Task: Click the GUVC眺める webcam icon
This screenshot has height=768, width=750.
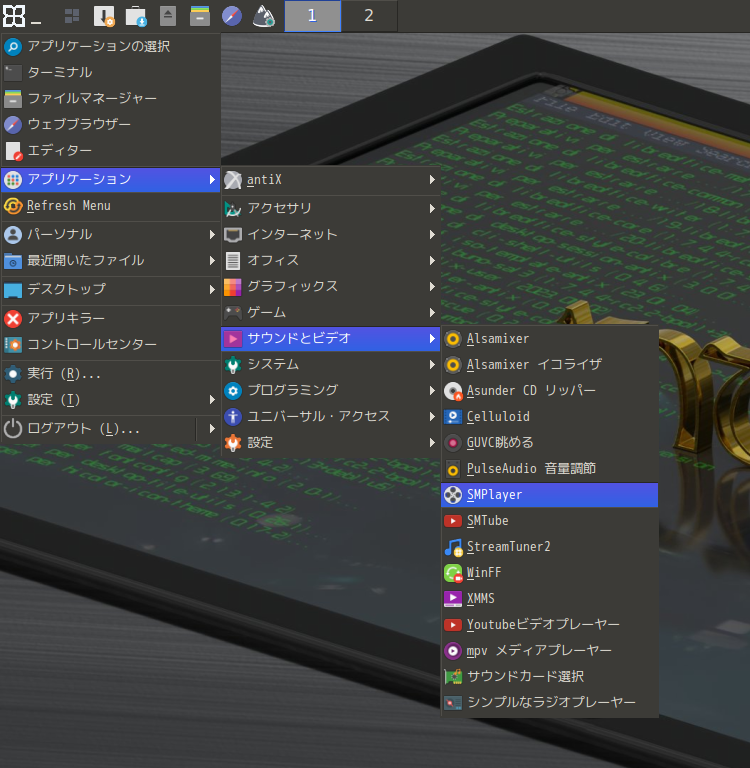Action: click(x=453, y=443)
